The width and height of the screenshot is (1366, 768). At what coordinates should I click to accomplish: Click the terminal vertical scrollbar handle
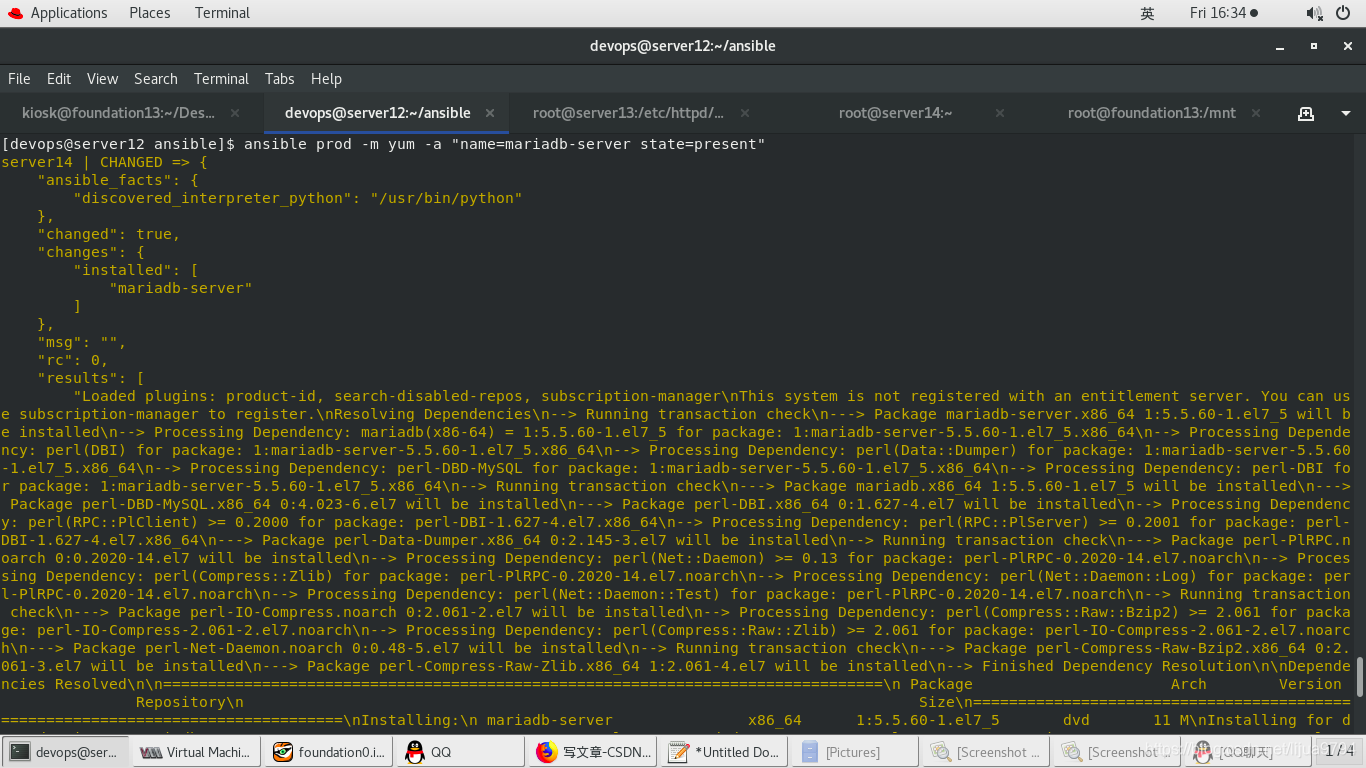(1359, 676)
